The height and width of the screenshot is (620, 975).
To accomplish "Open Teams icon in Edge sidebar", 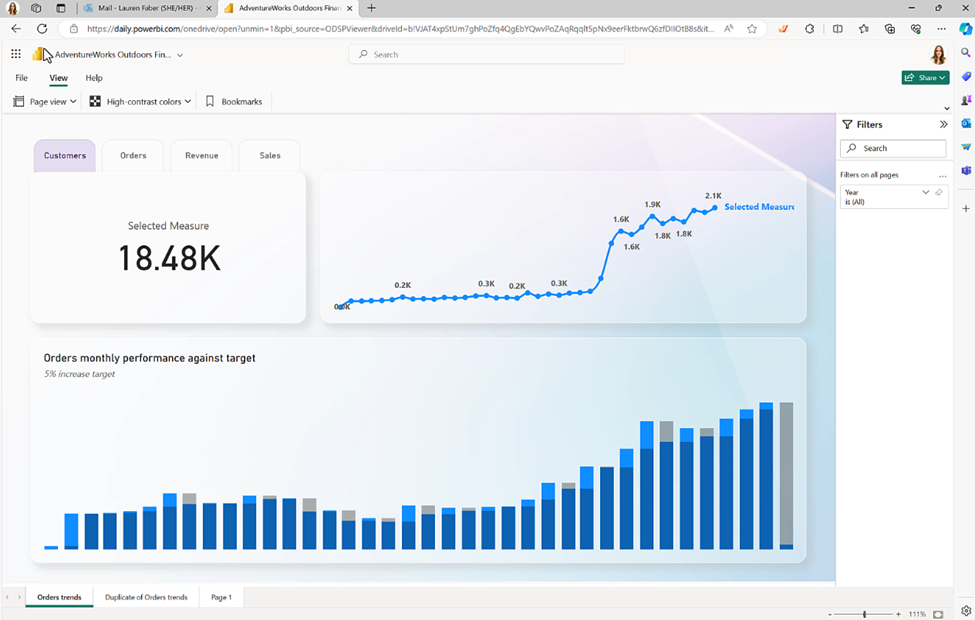I will pyautogui.click(x=966, y=170).
